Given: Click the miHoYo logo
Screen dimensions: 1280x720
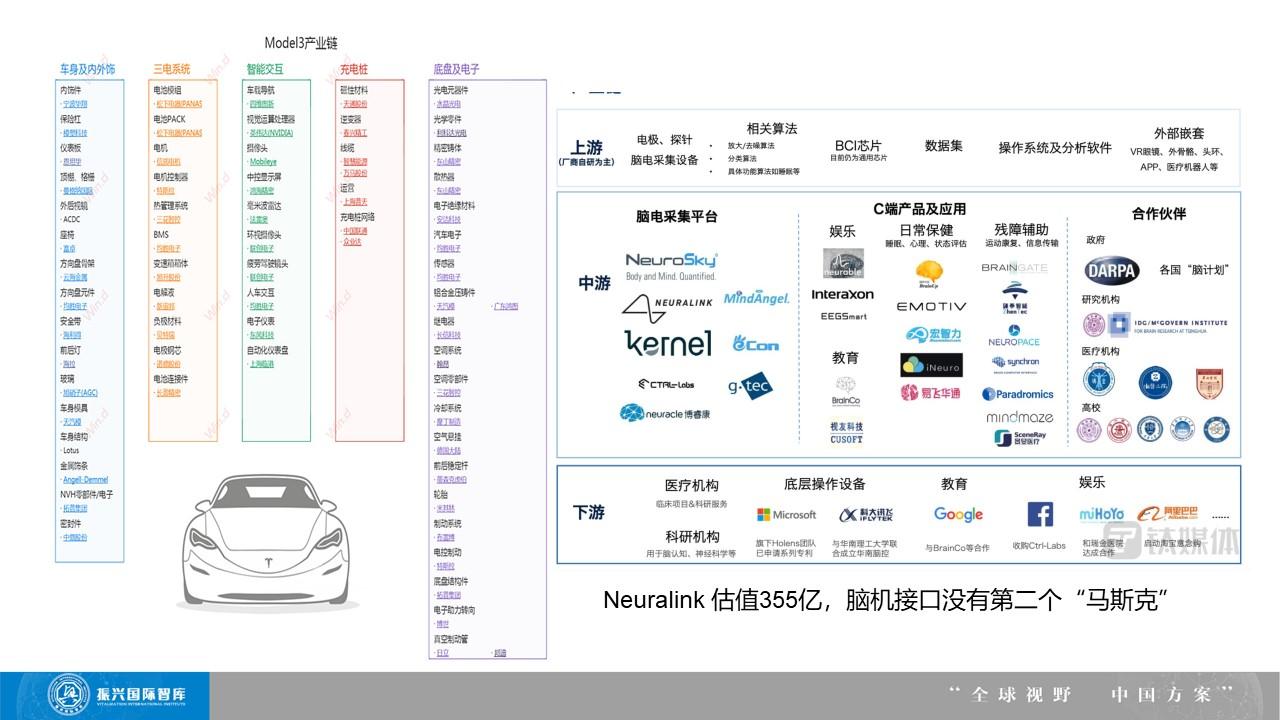Looking at the screenshot, I should tap(1101, 515).
